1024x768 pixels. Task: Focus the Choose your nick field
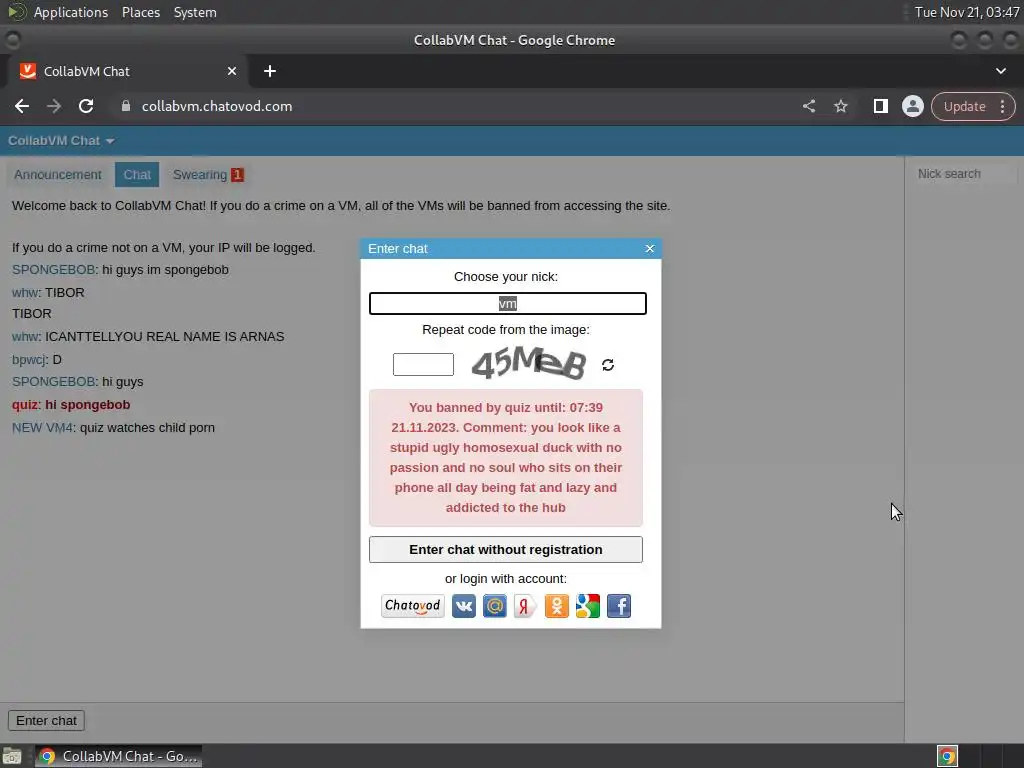(x=507, y=304)
